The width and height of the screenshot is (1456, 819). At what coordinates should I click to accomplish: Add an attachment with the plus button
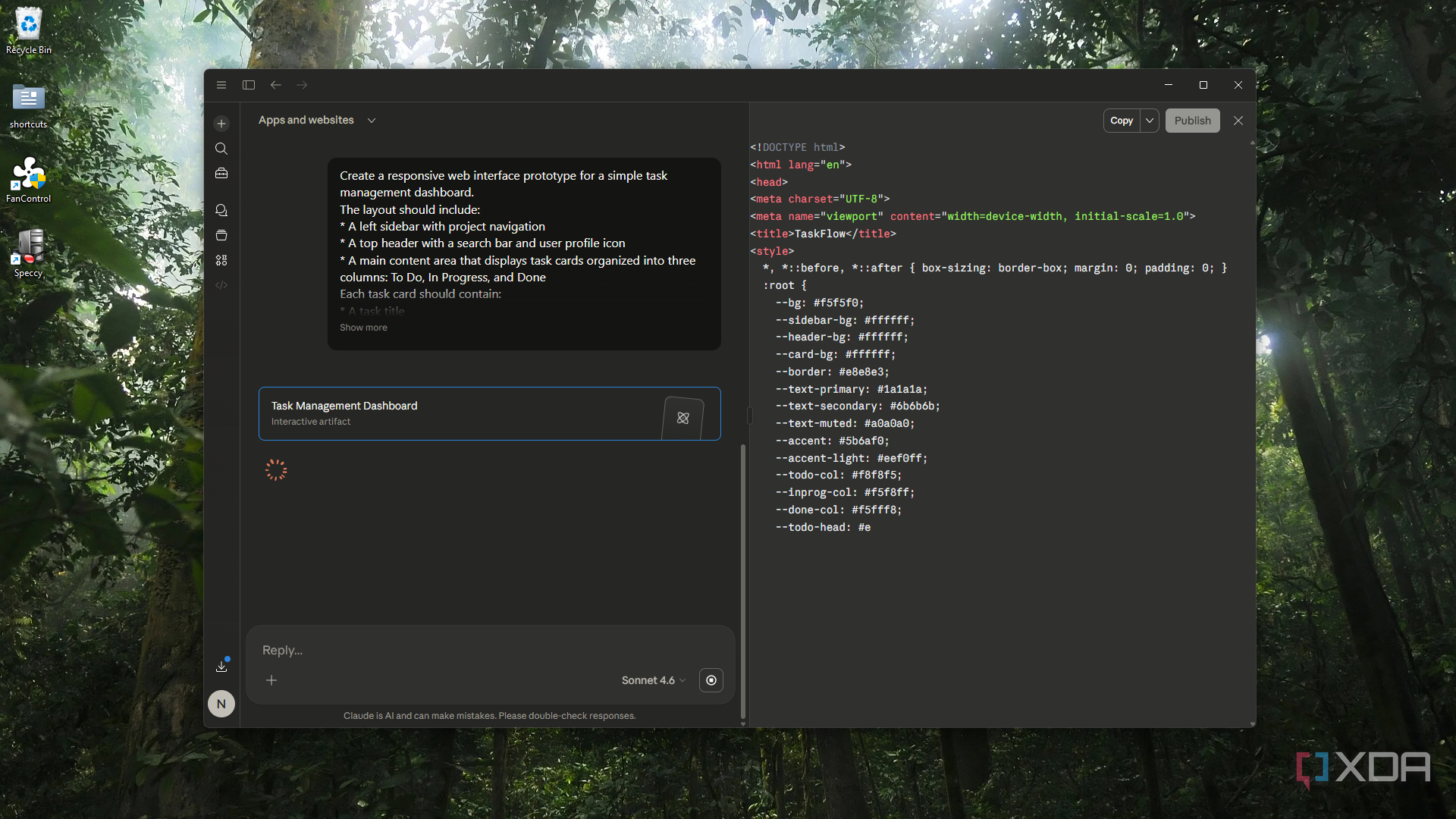click(x=271, y=680)
